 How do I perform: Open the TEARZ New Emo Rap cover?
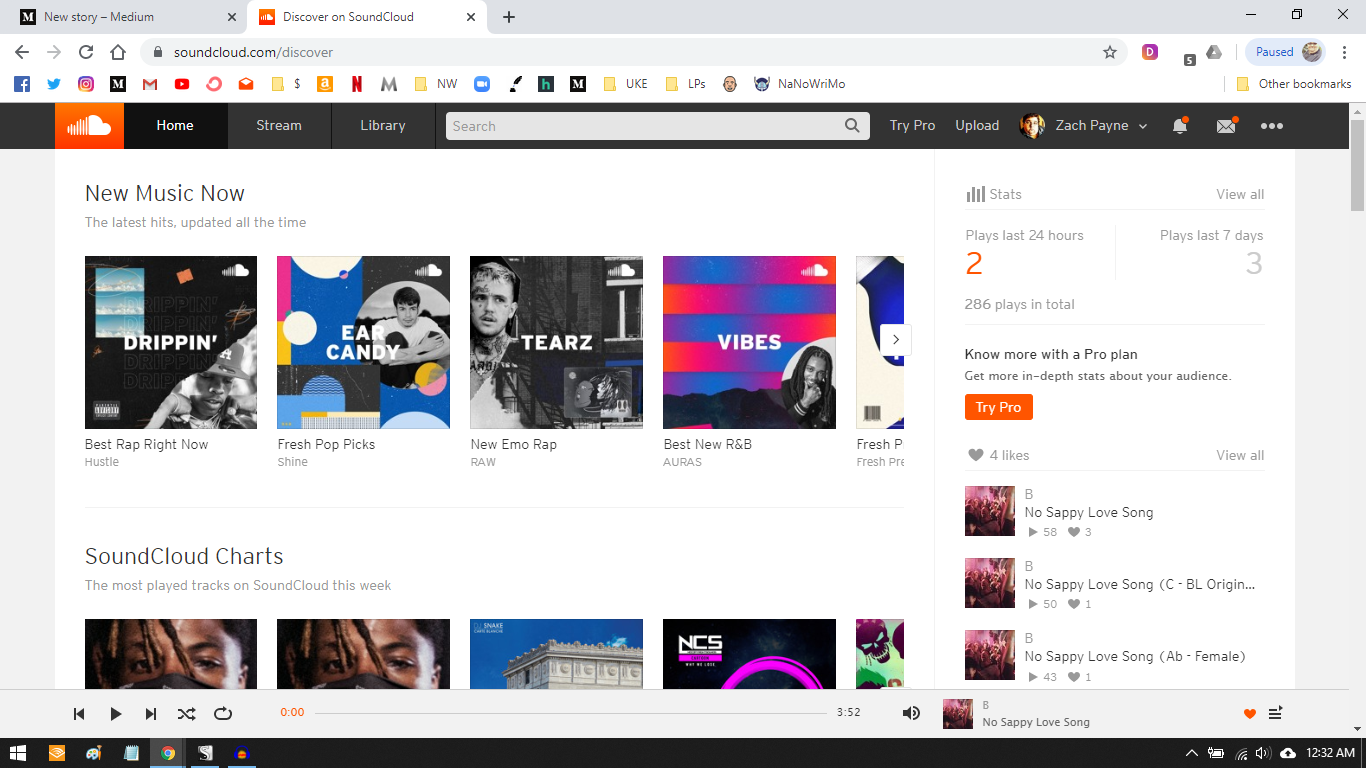tap(556, 342)
